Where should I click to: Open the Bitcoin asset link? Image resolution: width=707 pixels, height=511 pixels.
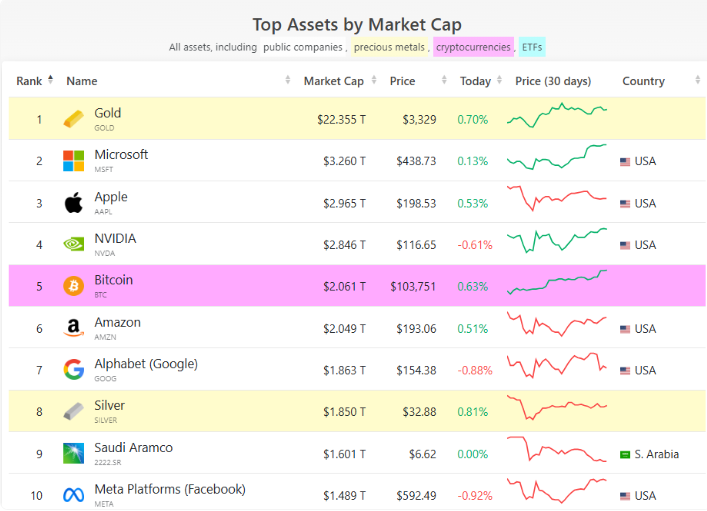click(x=114, y=280)
